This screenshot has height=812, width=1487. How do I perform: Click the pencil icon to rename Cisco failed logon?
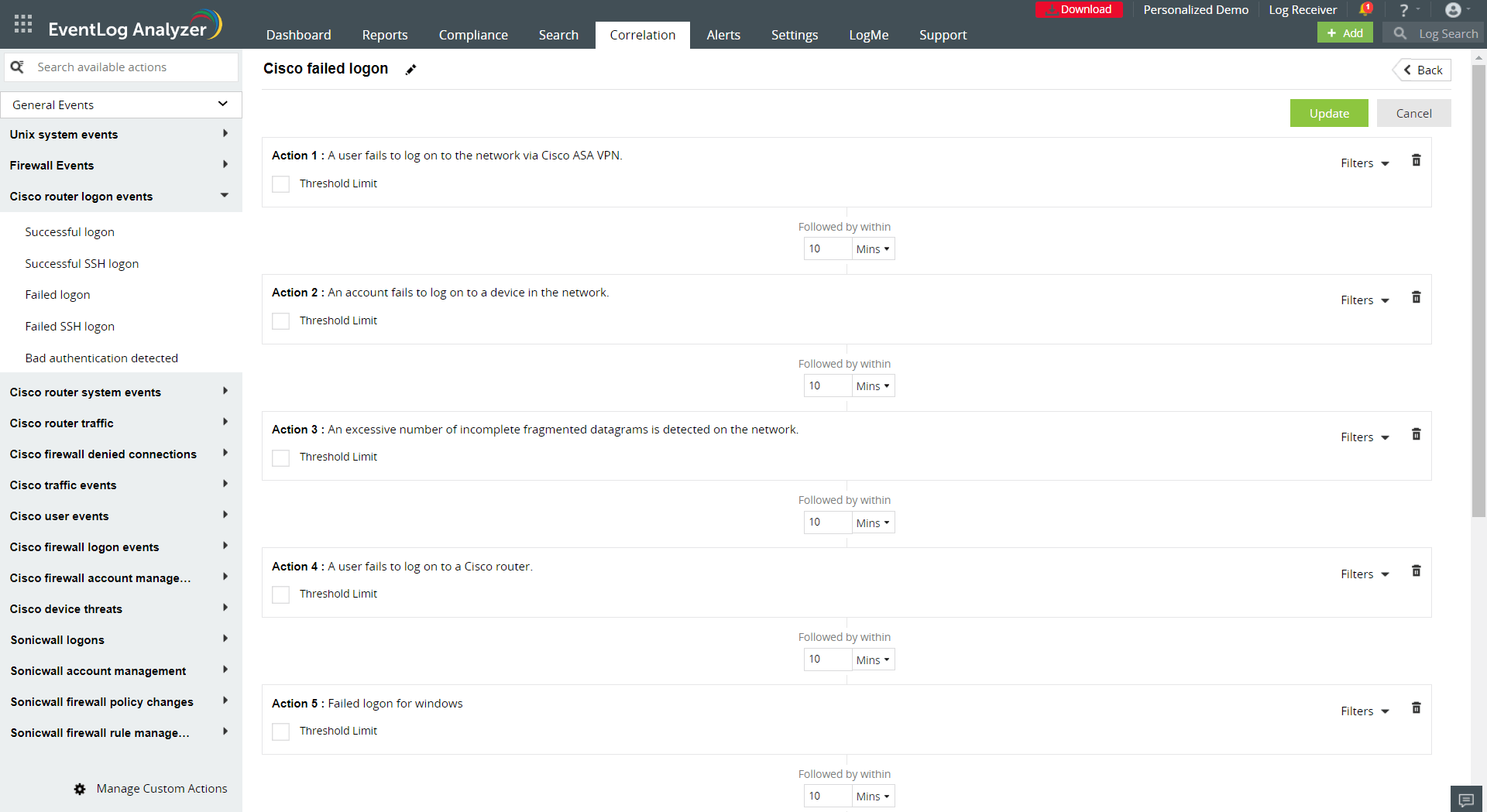click(x=410, y=69)
